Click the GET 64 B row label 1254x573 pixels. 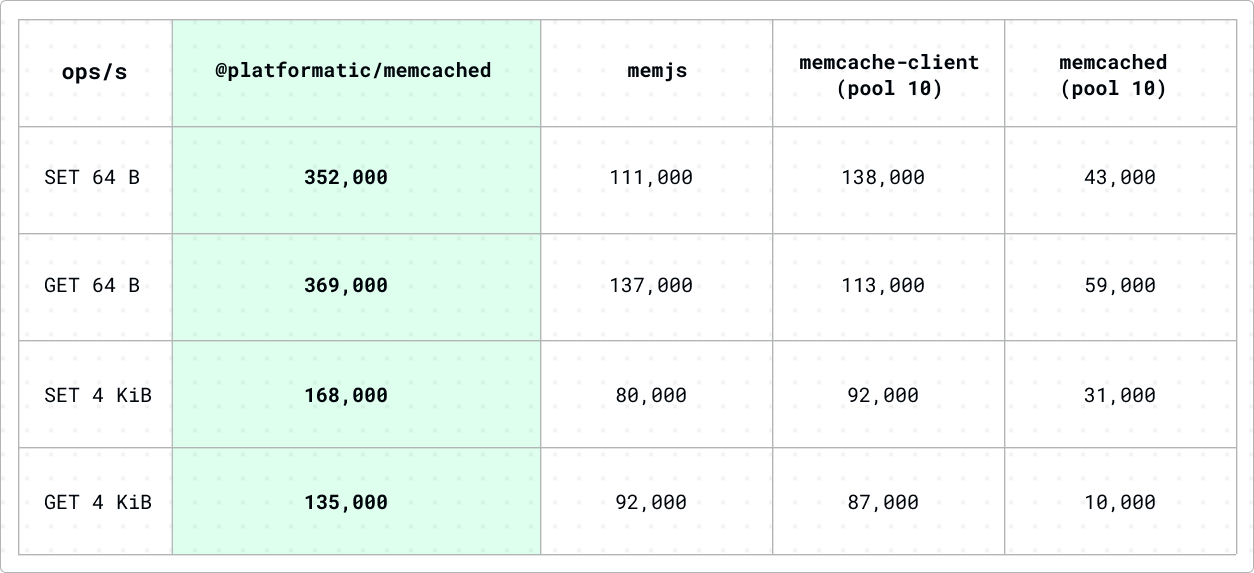click(x=95, y=287)
